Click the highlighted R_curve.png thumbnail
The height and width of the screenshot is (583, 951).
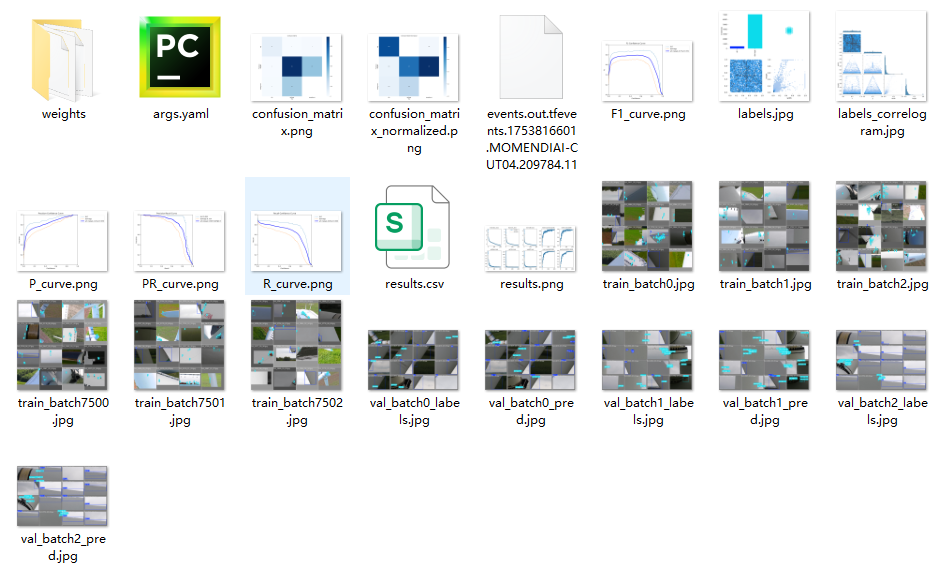point(297,241)
